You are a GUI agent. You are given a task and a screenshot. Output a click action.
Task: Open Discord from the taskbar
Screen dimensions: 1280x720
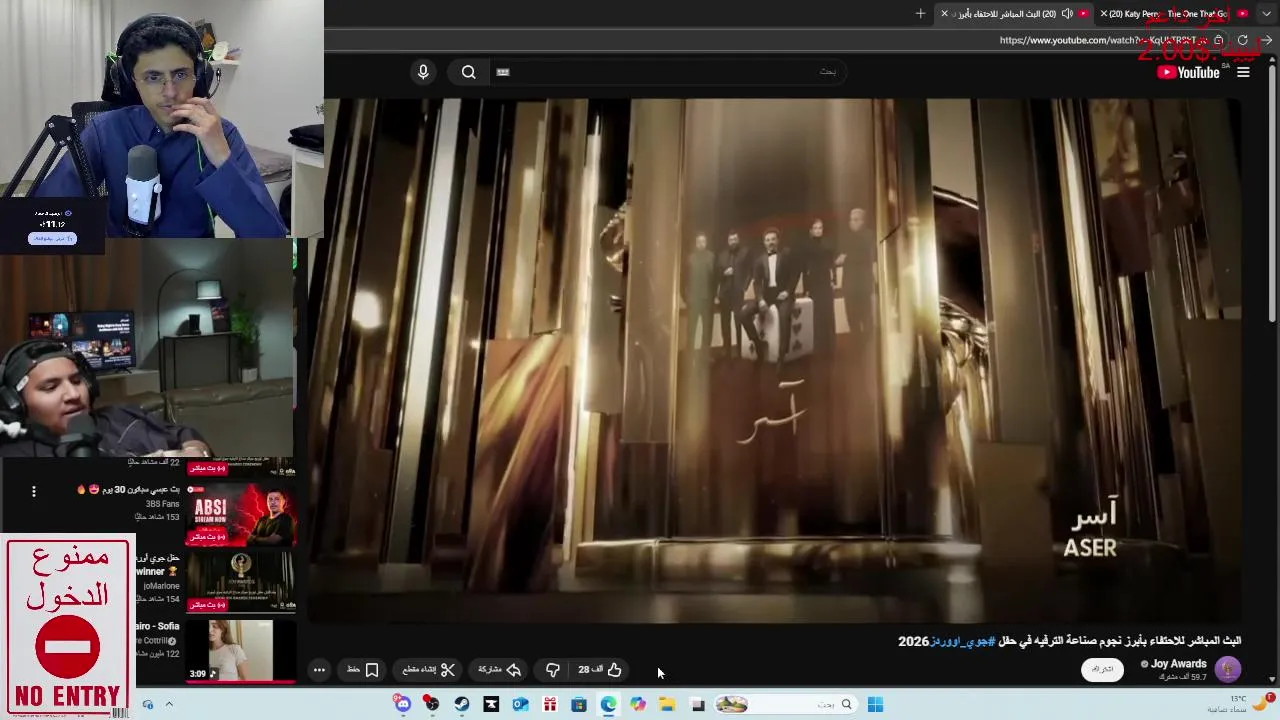402,705
